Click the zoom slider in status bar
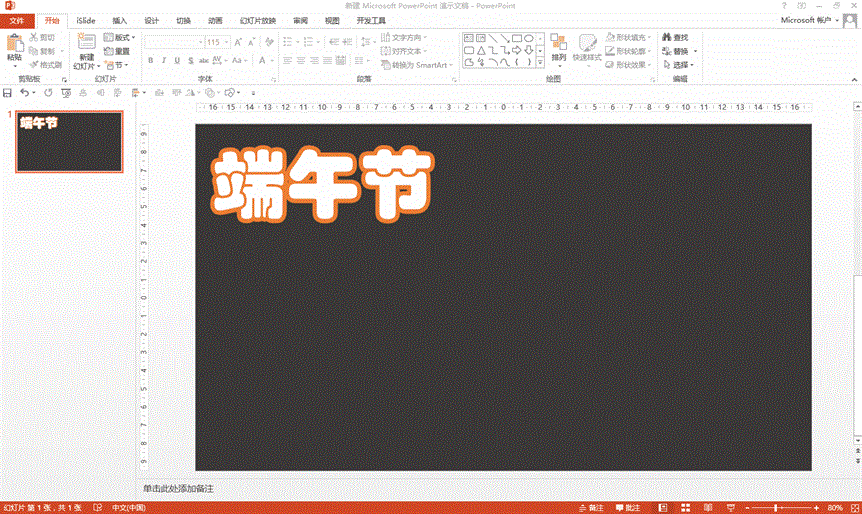 pos(776,507)
